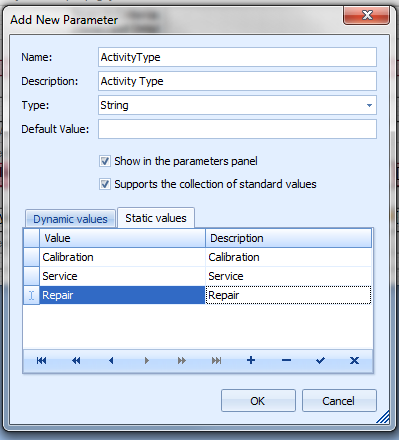Click the empty Default Value field
This screenshot has height=440, width=399.
[x=237, y=129]
